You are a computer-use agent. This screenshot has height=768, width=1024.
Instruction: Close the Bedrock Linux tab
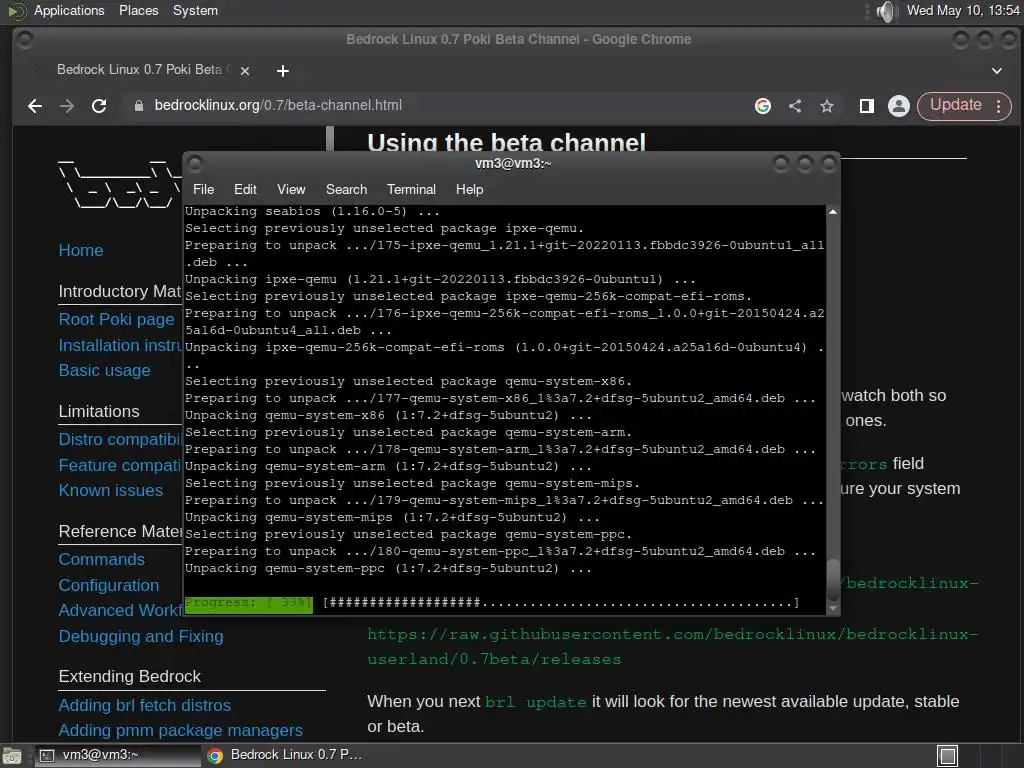tap(245, 71)
